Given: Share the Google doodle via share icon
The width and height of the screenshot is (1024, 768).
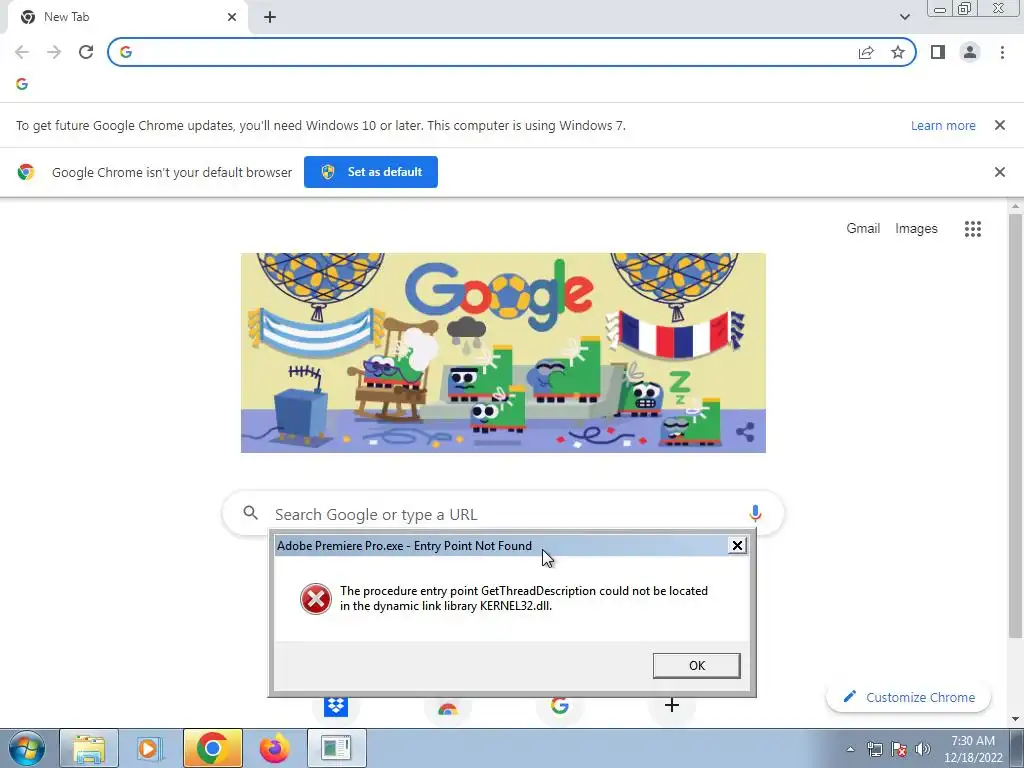Looking at the screenshot, I should (745, 432).
